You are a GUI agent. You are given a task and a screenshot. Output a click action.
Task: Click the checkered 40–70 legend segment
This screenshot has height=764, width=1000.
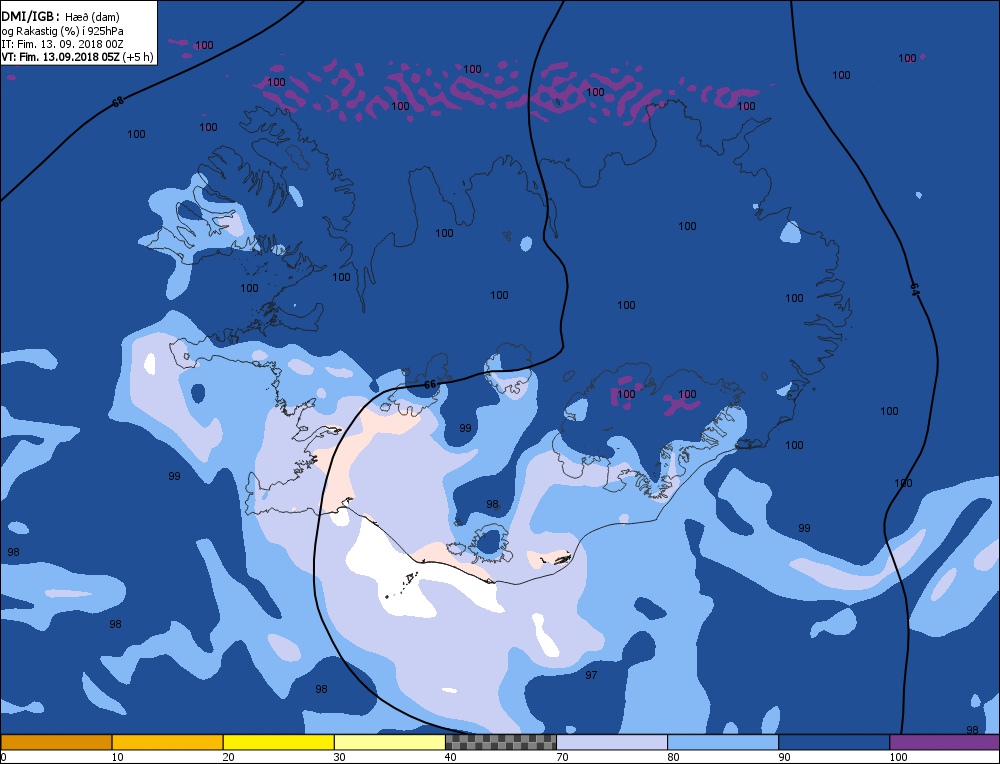[500, 742]
